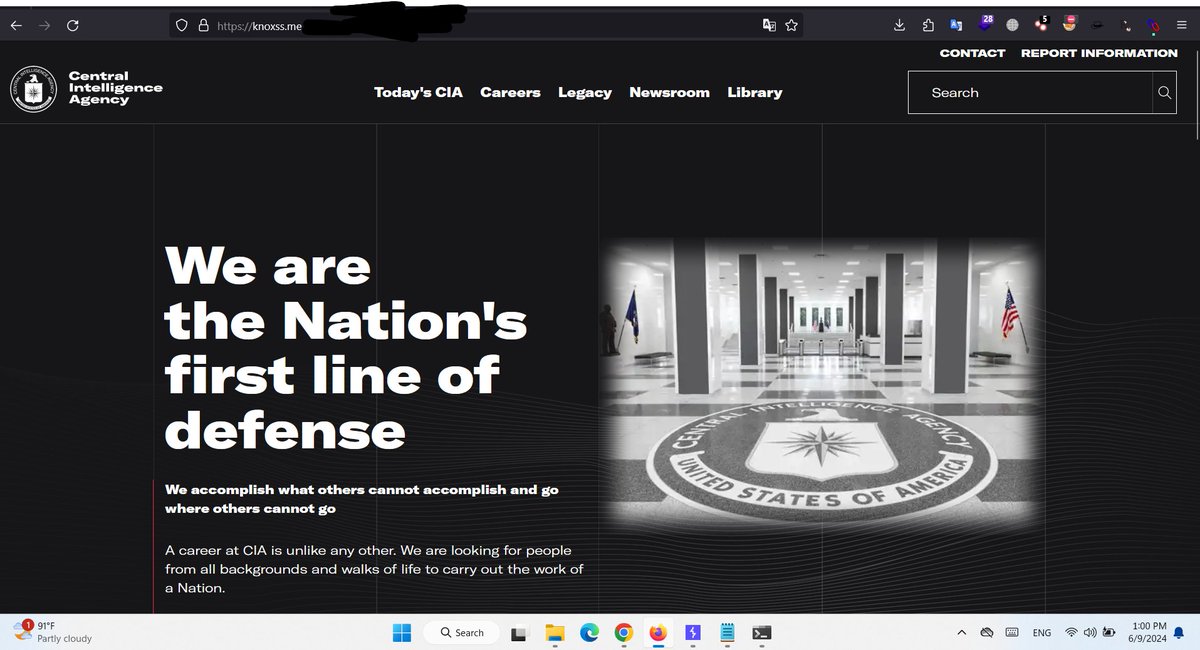Viewport: 1200px width, 650px height.
Task: Open the Windows Start menu
Action: click(x=401, y=632)
